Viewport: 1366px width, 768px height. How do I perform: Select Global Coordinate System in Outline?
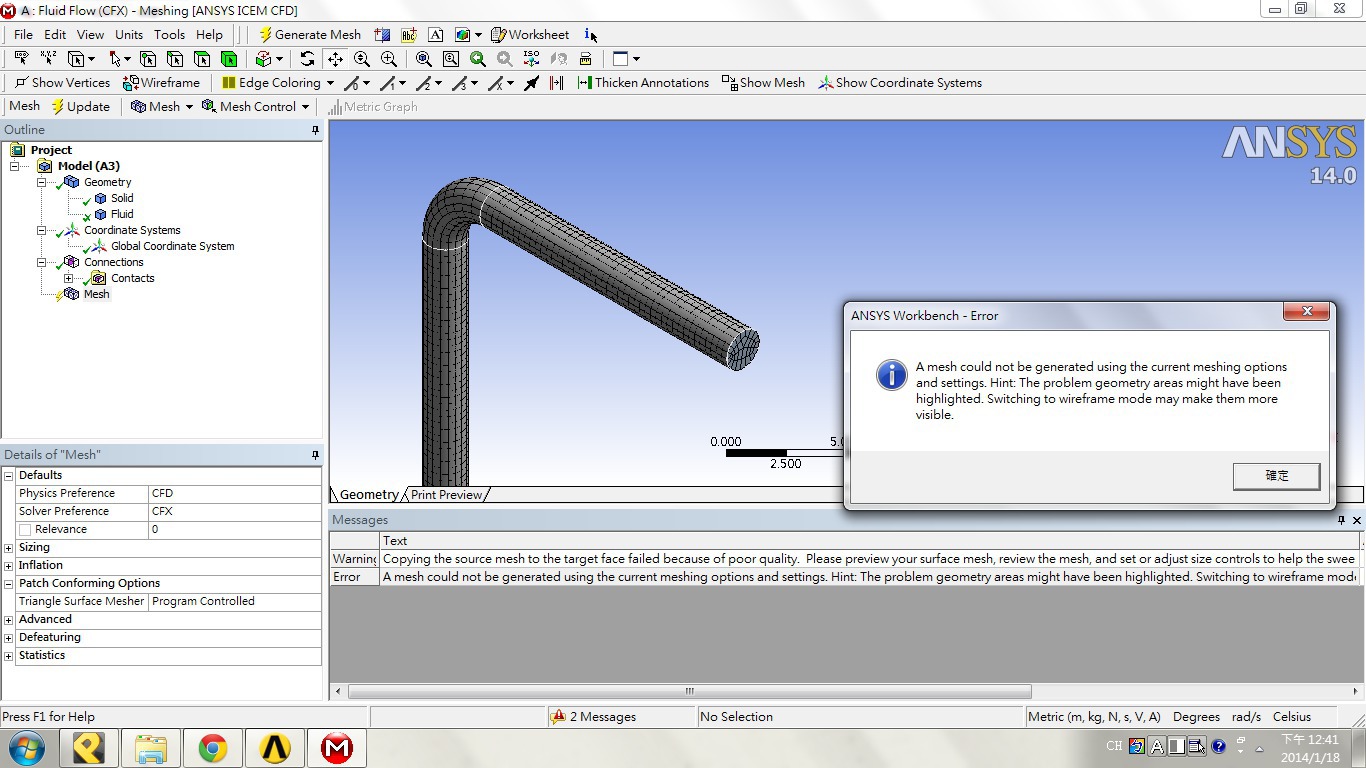pyautogui.click(x=172, y=247)
